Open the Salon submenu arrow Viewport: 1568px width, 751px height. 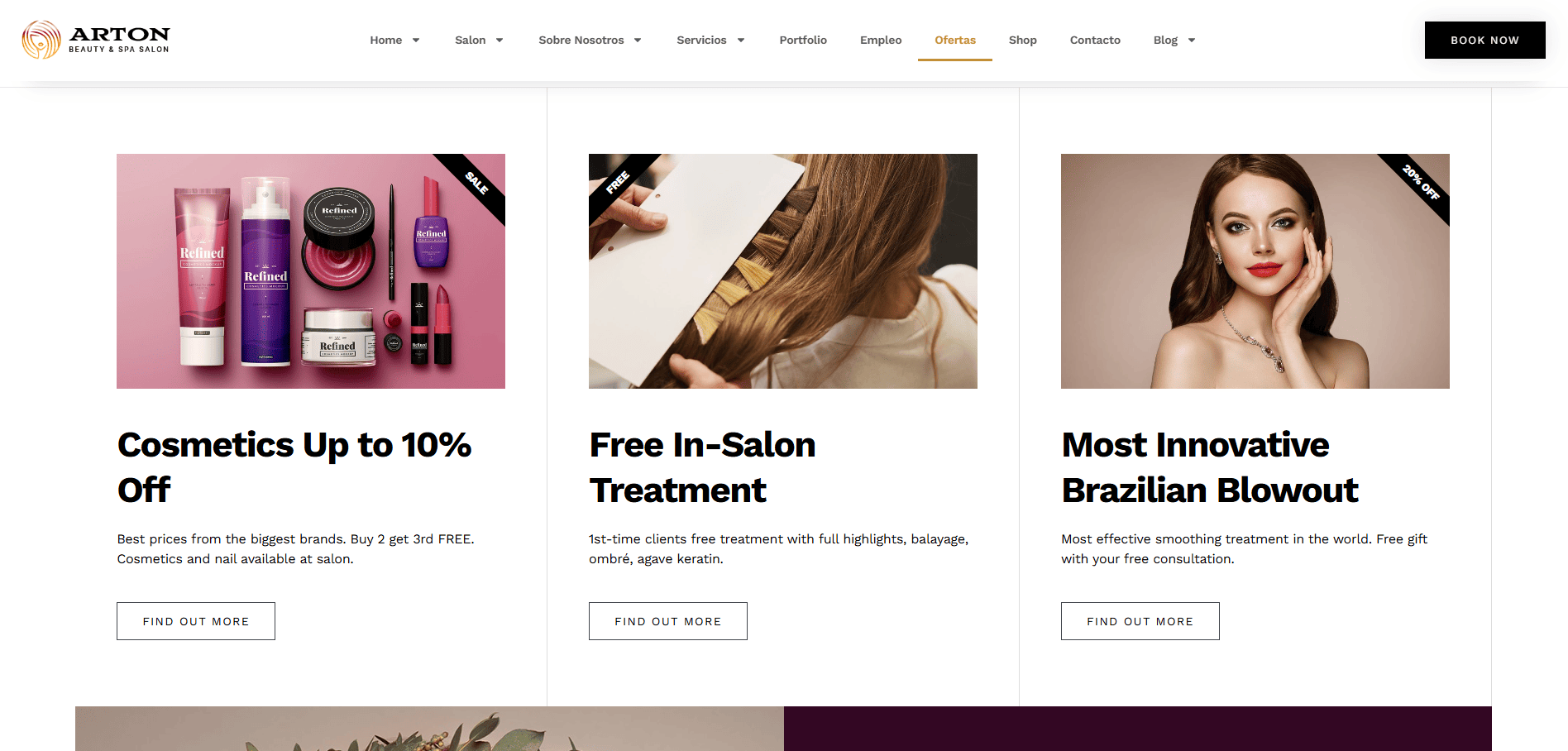click(x=500, y=41)
